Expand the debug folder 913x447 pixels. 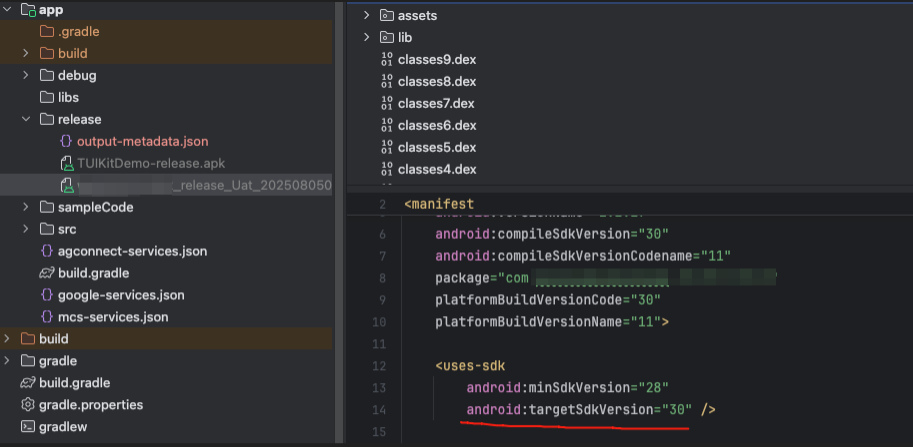click(x=27, y=75)
